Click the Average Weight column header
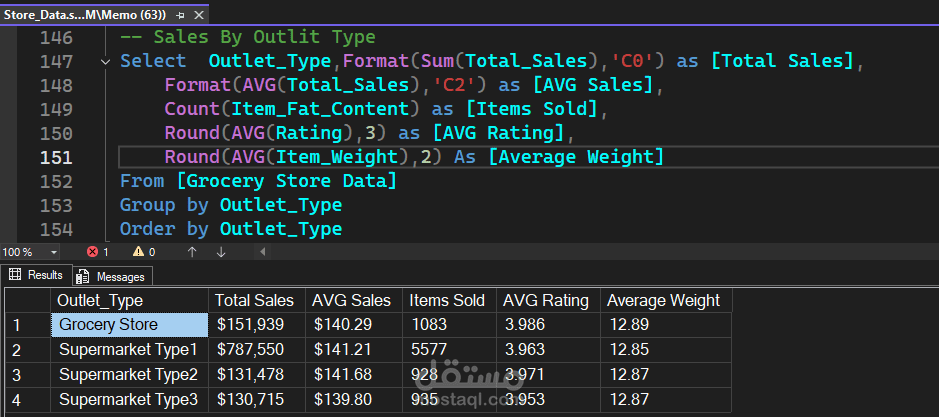Viewport: 939px width, 417px height. pyautogui.click(x=663, y=301)
